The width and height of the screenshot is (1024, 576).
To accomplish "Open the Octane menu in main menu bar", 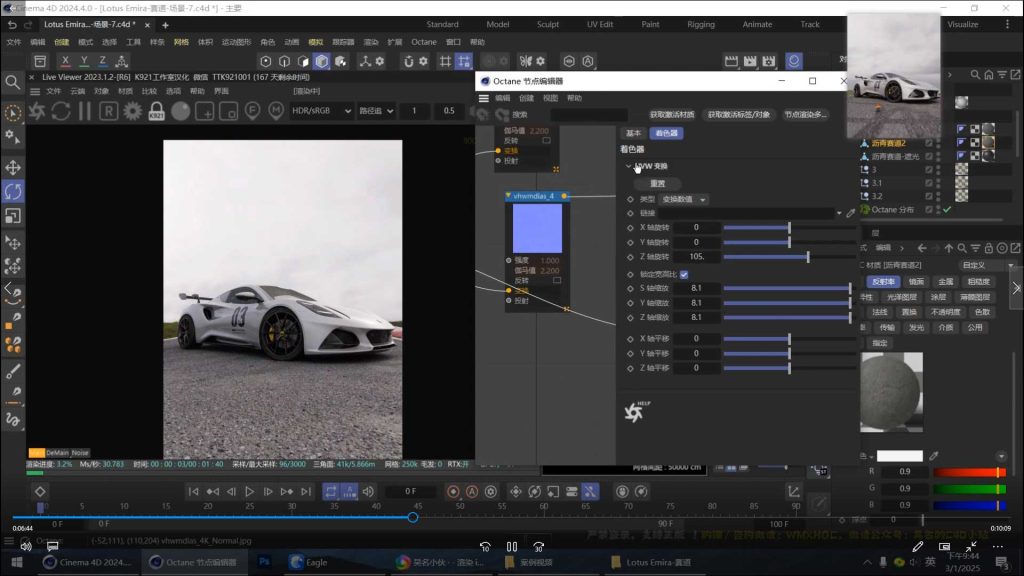I will coord(424,42).
